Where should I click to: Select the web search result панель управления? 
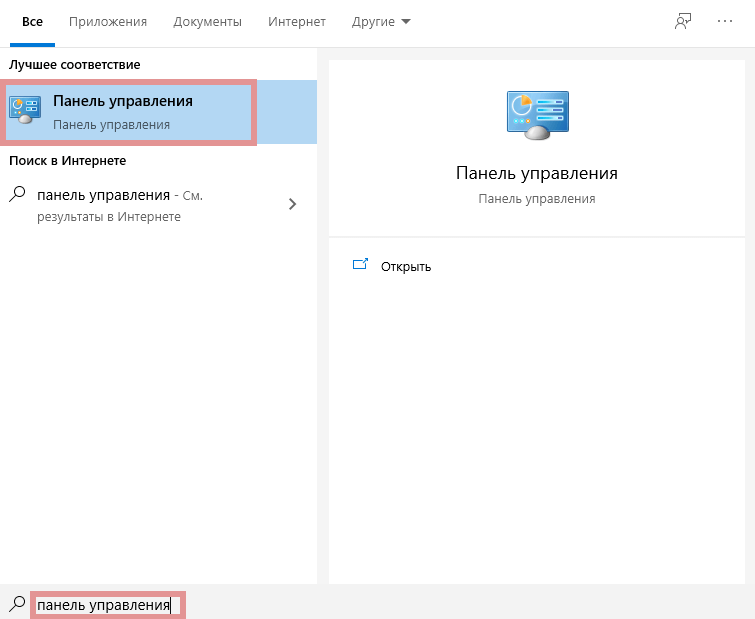click(x=158, y=205)
